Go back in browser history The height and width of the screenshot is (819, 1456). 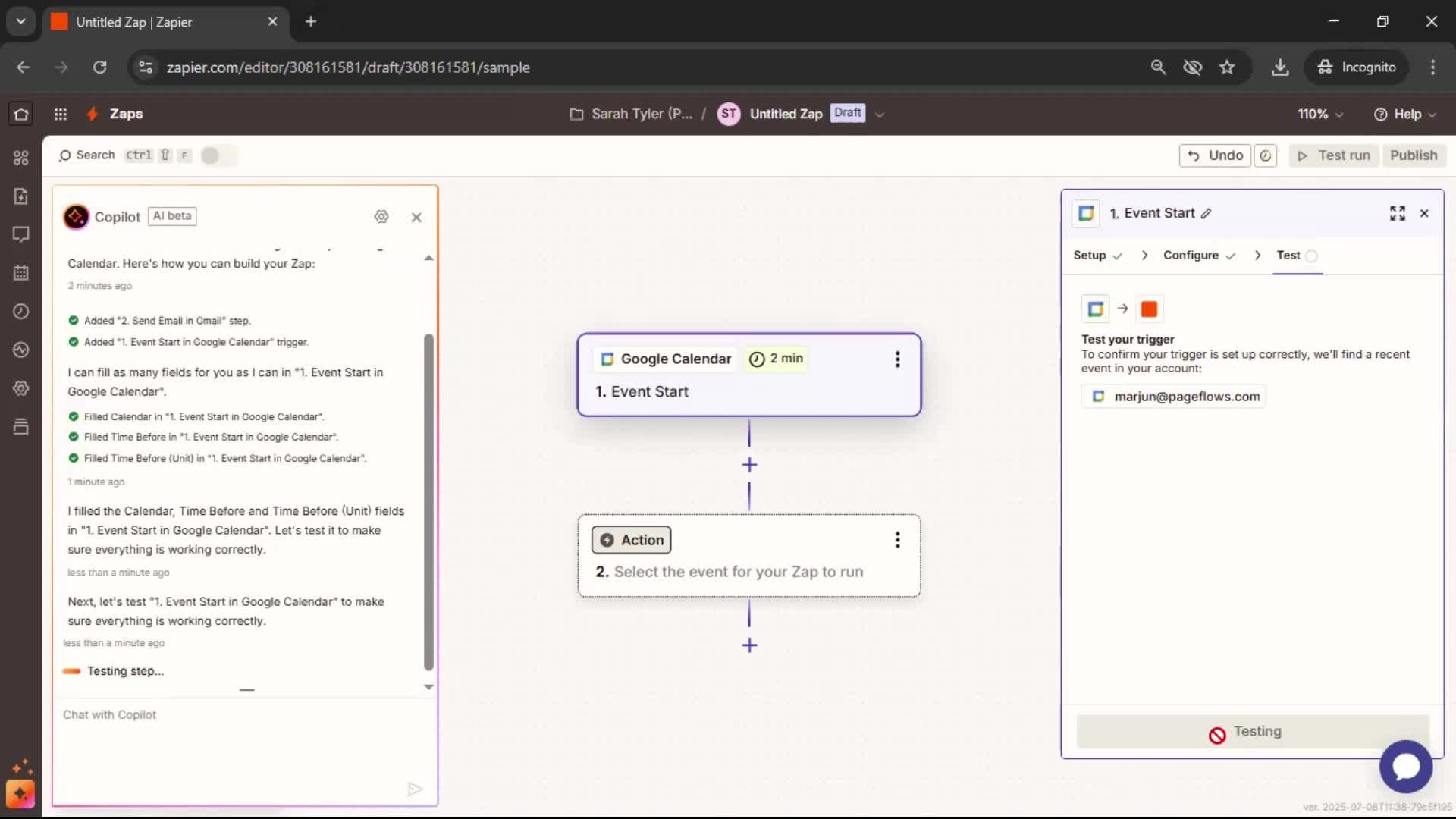[x=24, y=67]
